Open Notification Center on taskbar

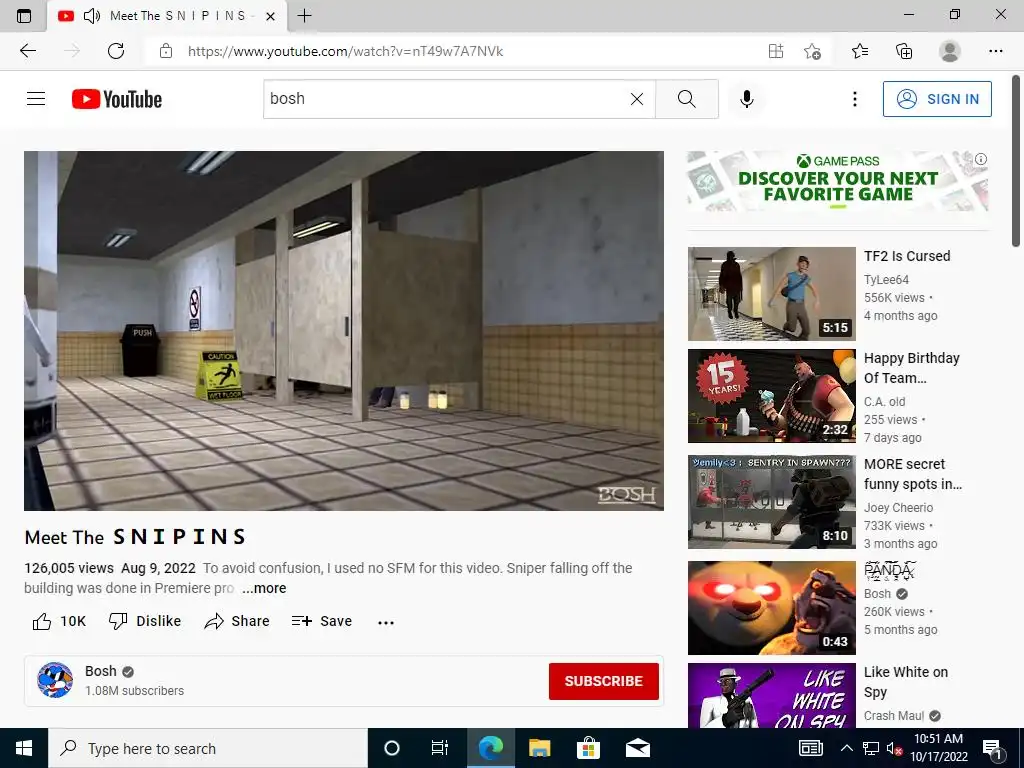point(993,749)
